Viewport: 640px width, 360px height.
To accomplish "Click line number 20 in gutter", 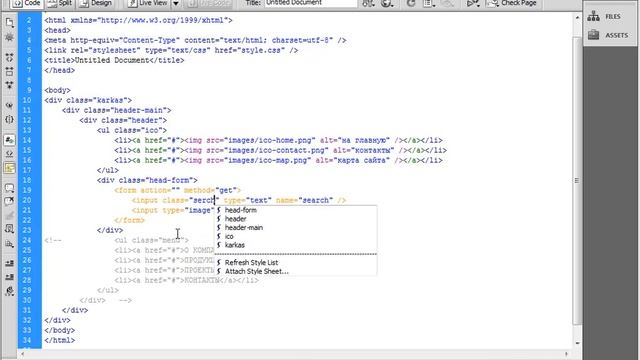I will pos(27,200).
